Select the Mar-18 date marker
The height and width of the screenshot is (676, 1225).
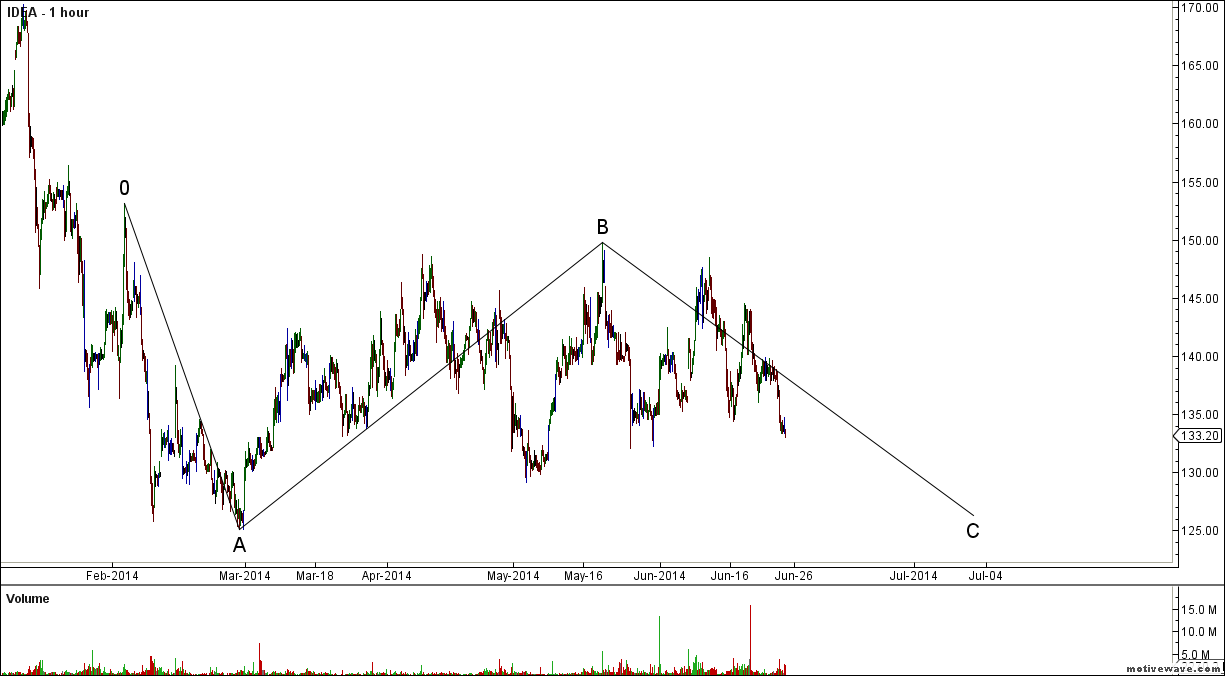point(314,576)
